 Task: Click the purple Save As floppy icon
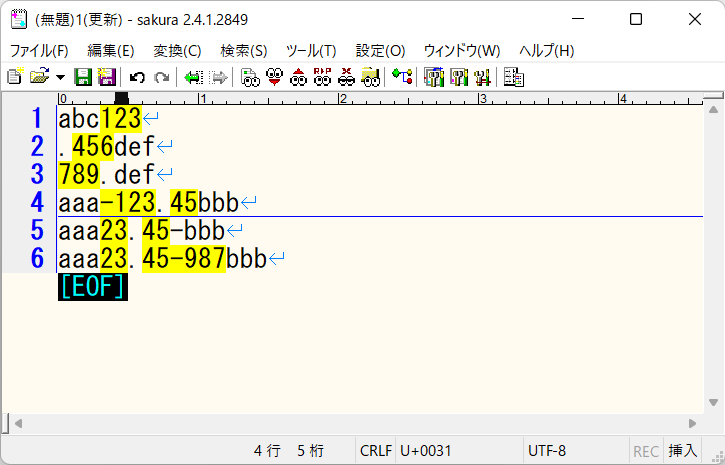(x=106, y=77)
